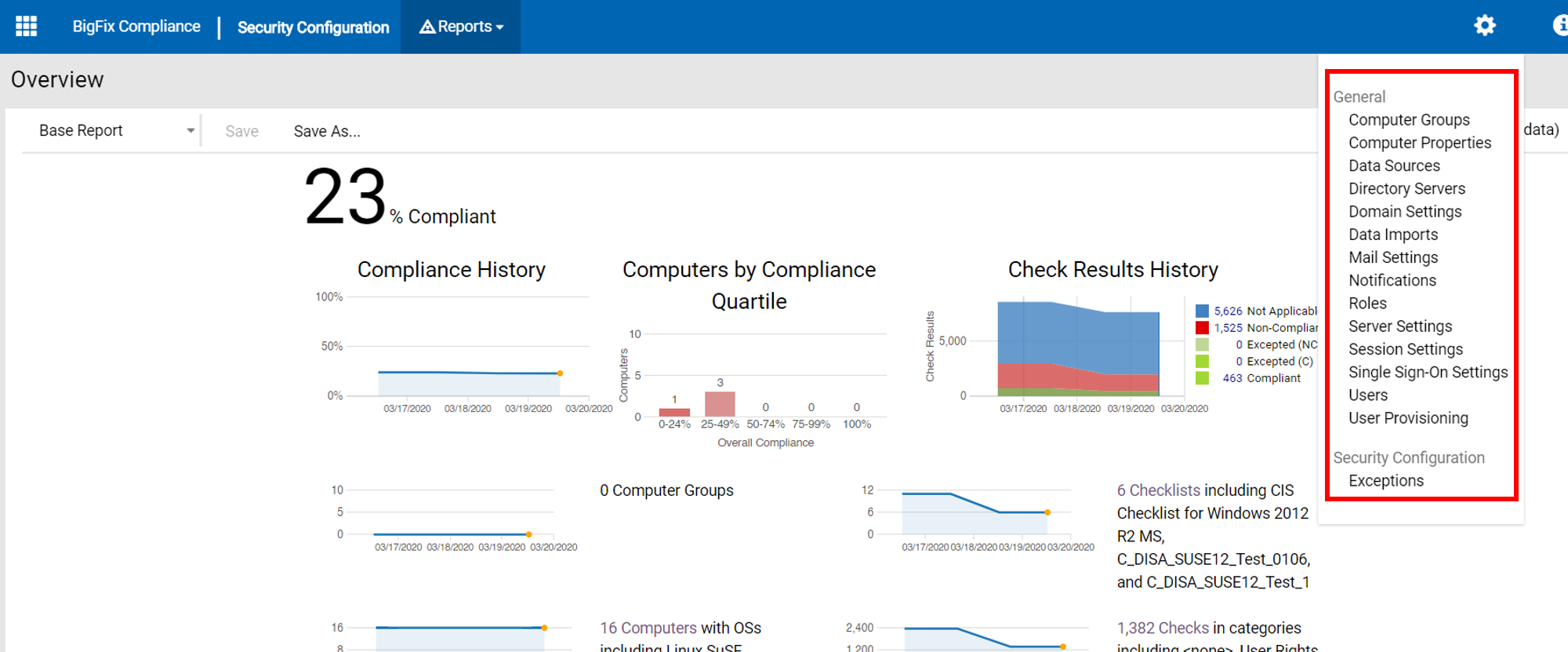Expand the Reports dropdown menu
Viewport: 1568px width, 652px height.
click(x=461, y=27)
